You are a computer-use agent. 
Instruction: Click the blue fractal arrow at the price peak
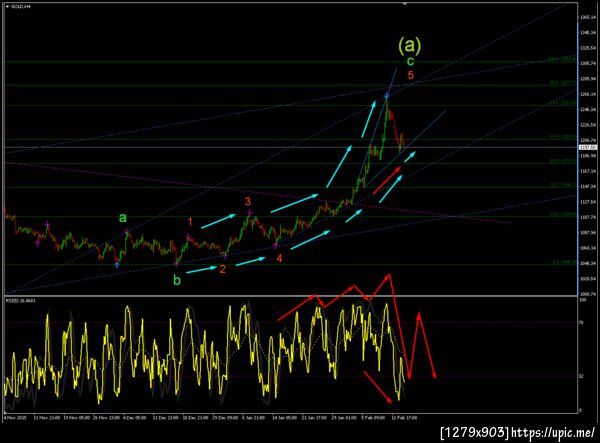point(387,96)
